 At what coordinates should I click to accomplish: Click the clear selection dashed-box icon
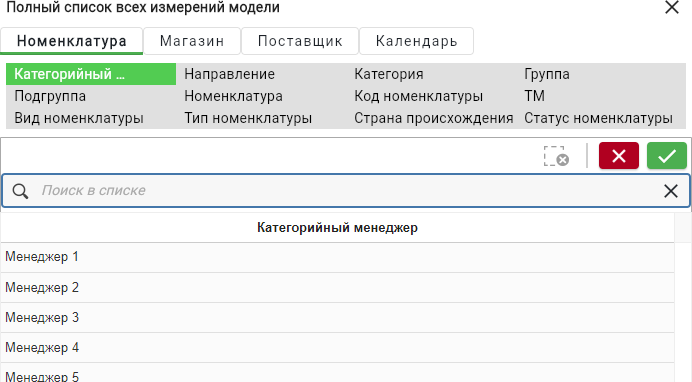556,156
